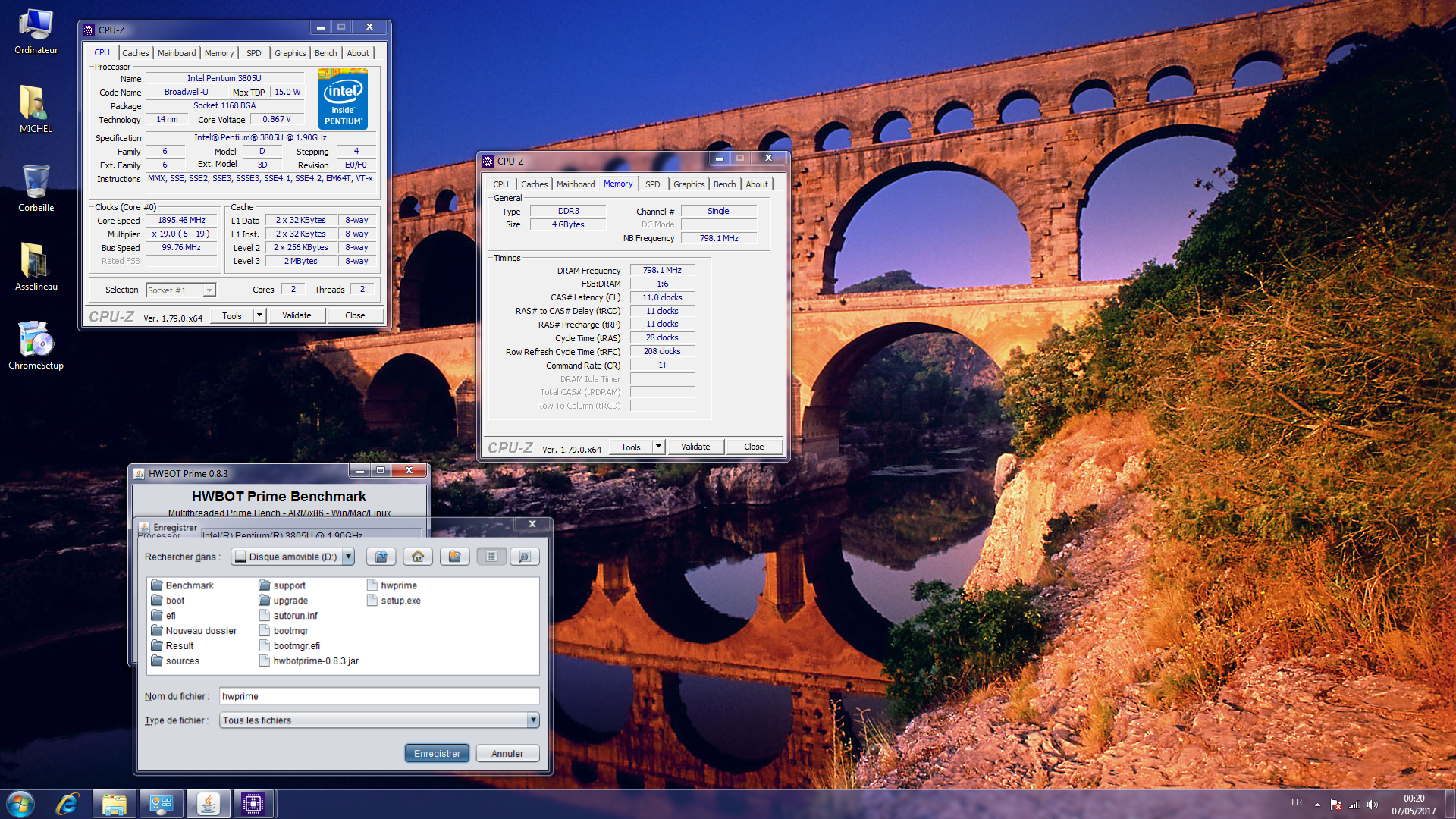Click the Annuler cancel button

click(x=507, y=754)
